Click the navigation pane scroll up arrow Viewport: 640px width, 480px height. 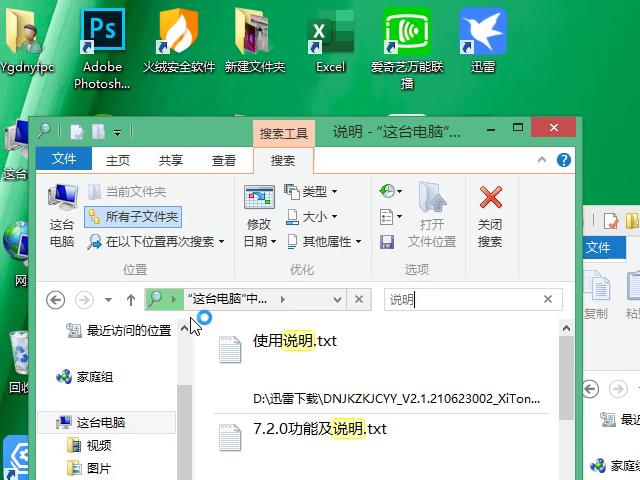point(184,328)
